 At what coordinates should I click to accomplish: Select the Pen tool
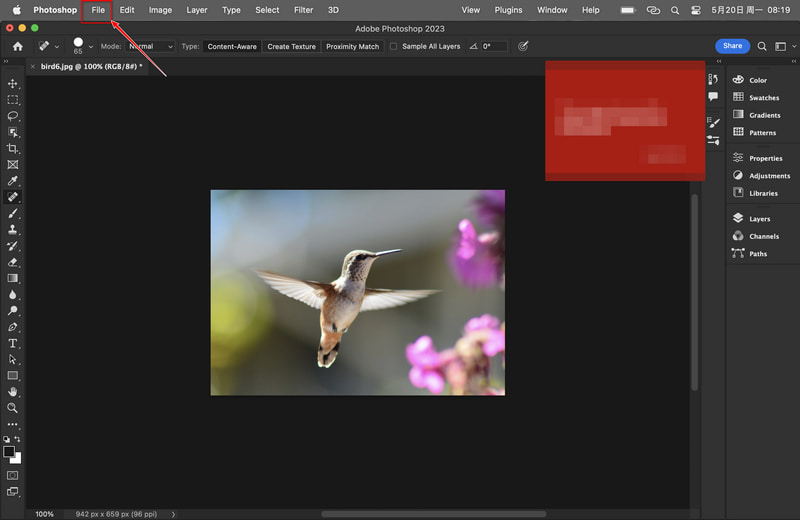12,327
